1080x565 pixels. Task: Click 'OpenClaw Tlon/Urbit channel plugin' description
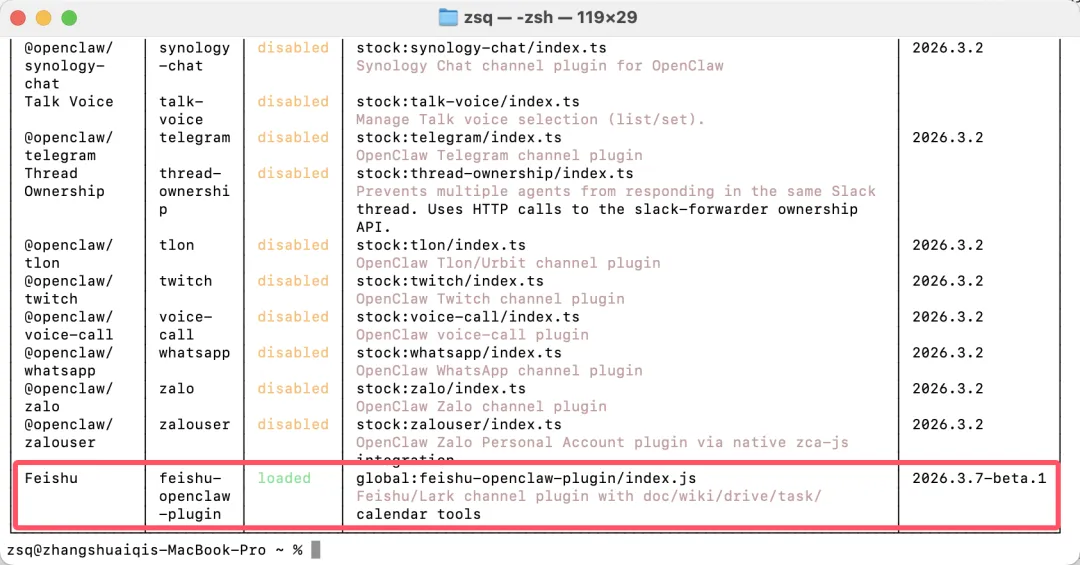click(x=508, y=263)
